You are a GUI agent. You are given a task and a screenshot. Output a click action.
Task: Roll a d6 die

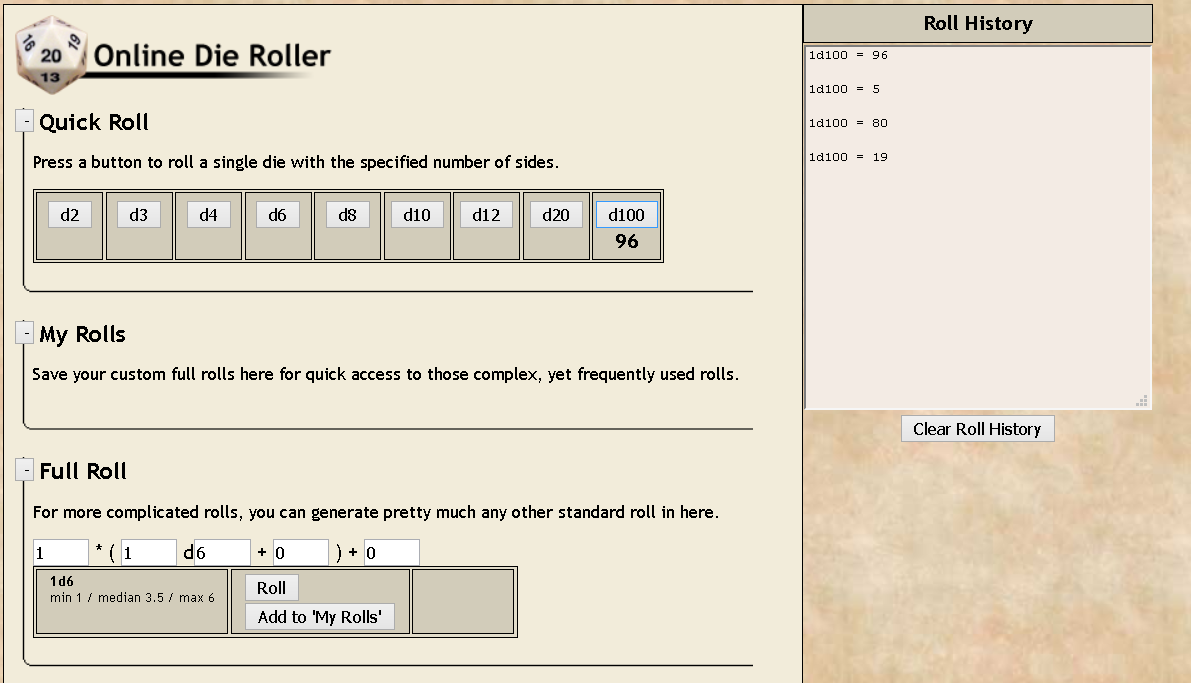tap(278, 215)
